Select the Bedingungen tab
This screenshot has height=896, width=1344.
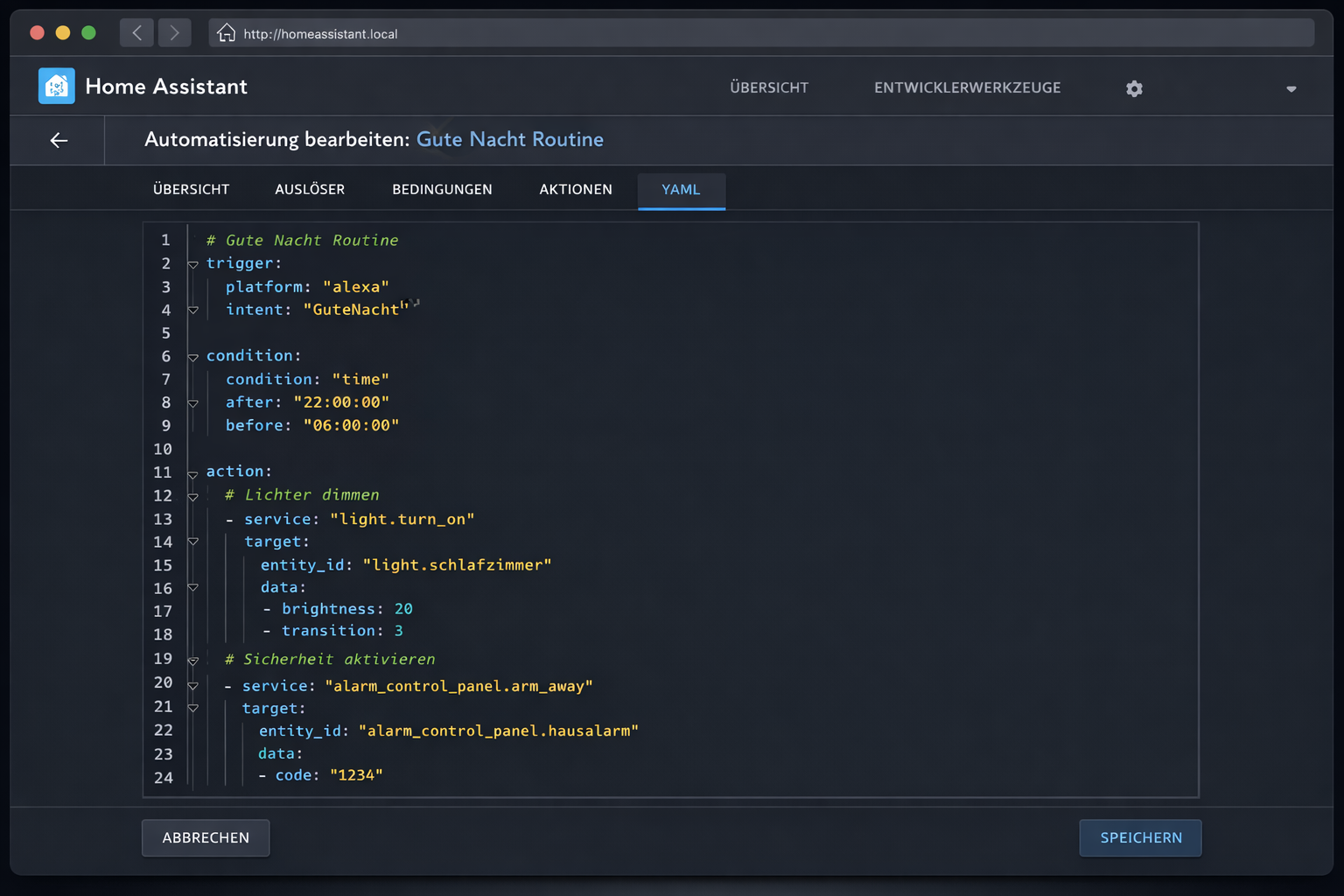tap(442, 189)
